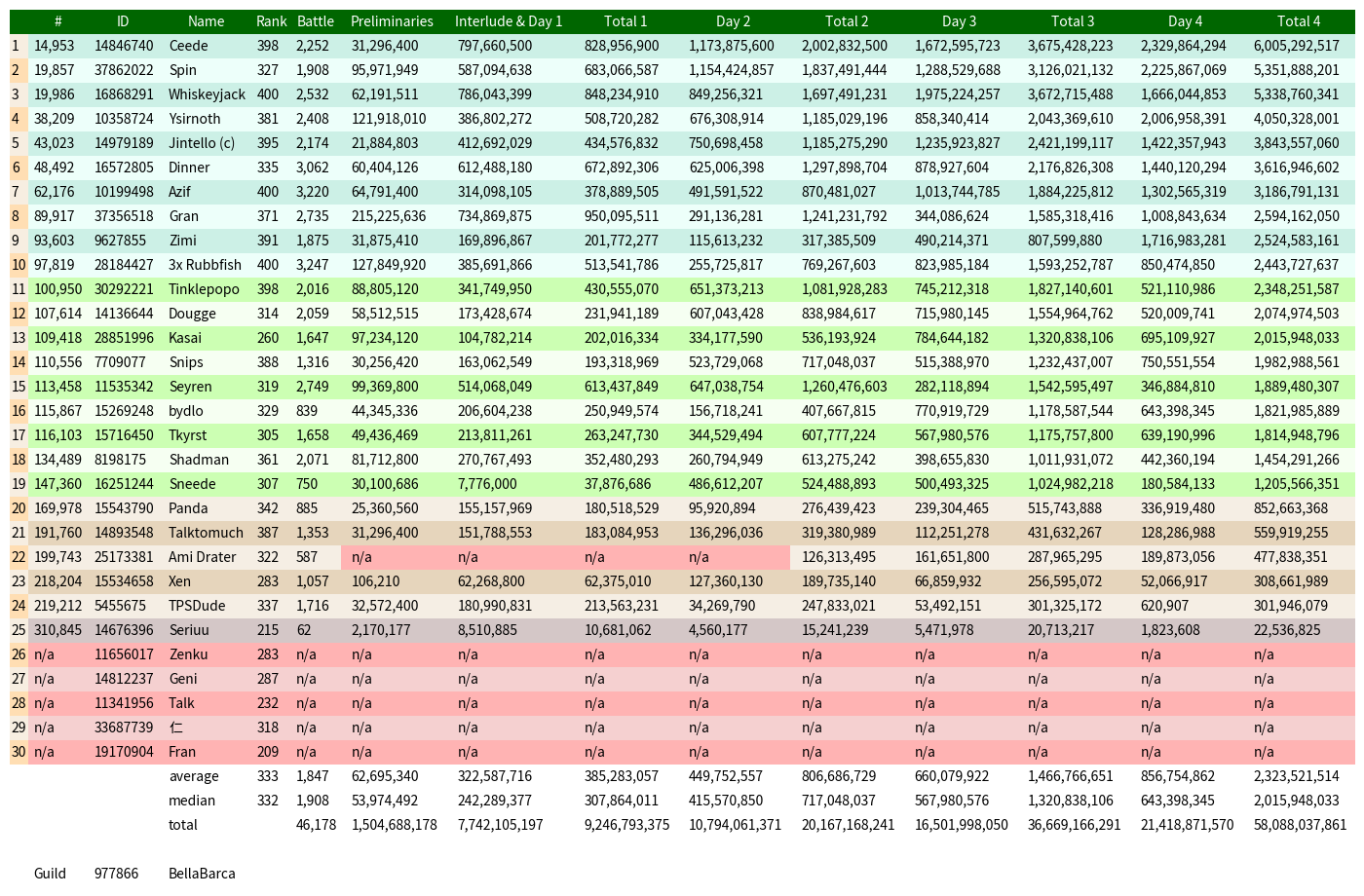The width and height of the screenshot is (1364, 896).
Task: Select the 'Guild' label at bottom
Action: [x=50, y=874]
